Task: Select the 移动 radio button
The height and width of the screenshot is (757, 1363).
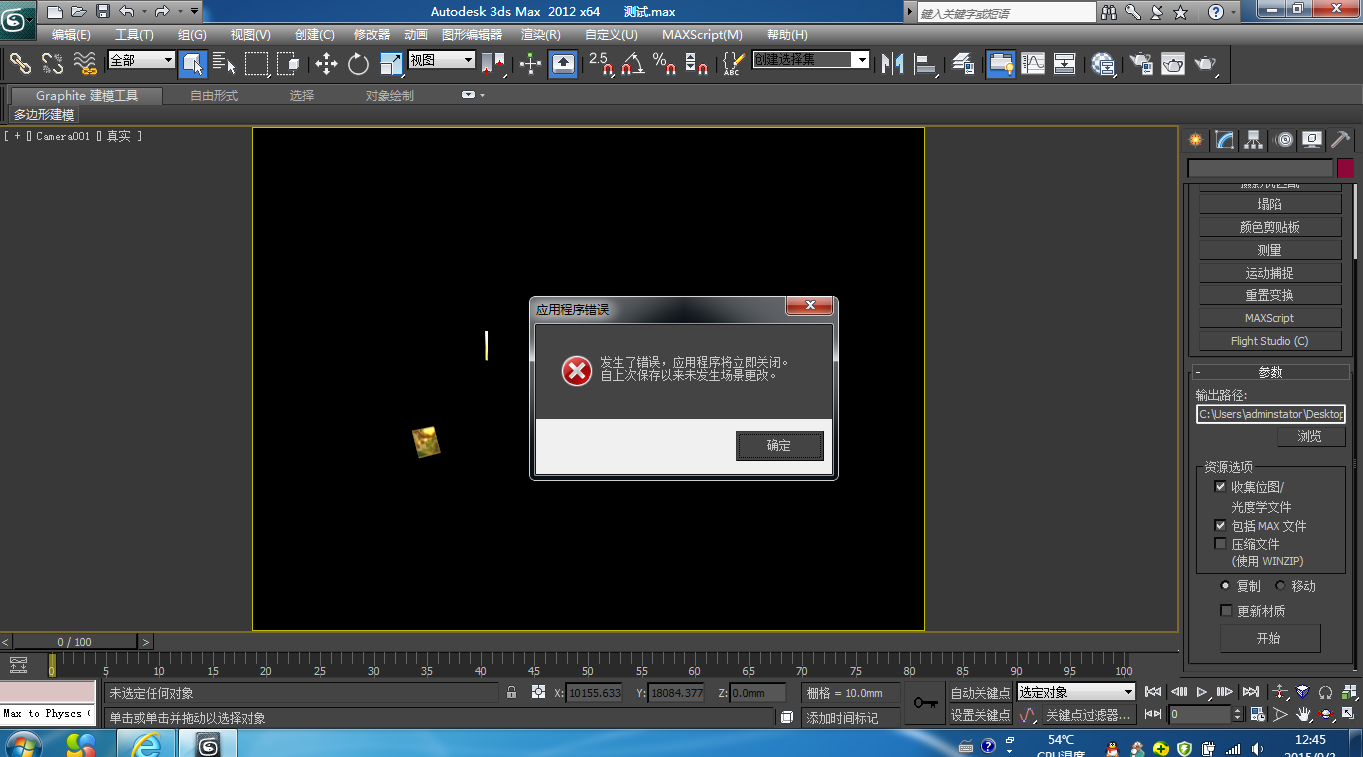Action: pyautogui.click(x=1280, y=586)
